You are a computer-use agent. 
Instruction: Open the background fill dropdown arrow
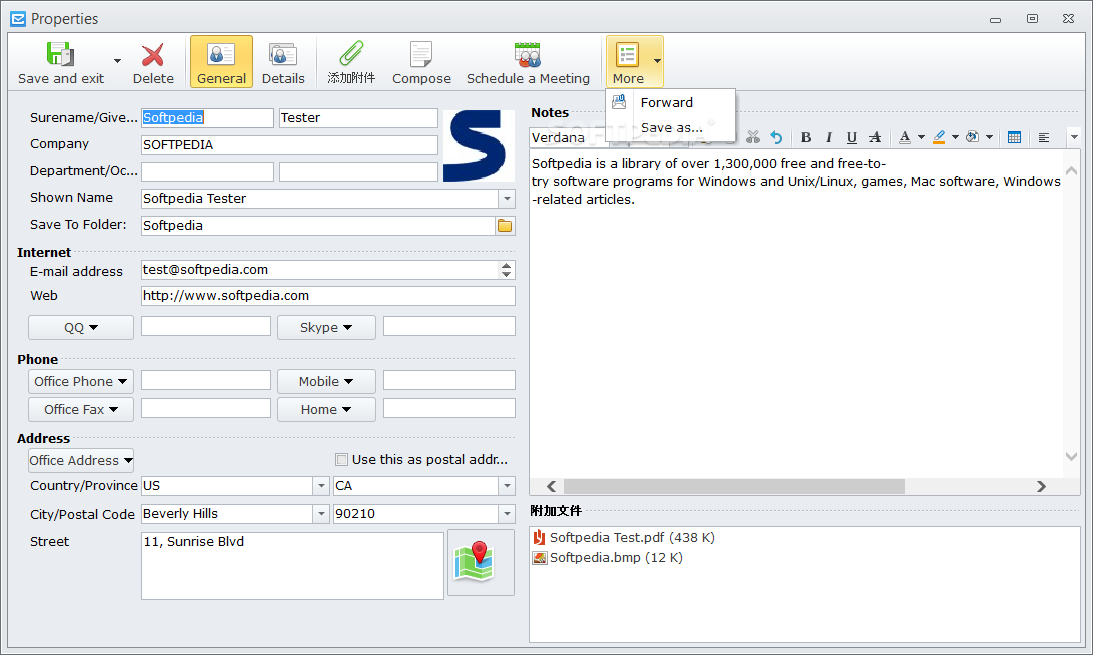pyautogui.click(x=989, y=137)
